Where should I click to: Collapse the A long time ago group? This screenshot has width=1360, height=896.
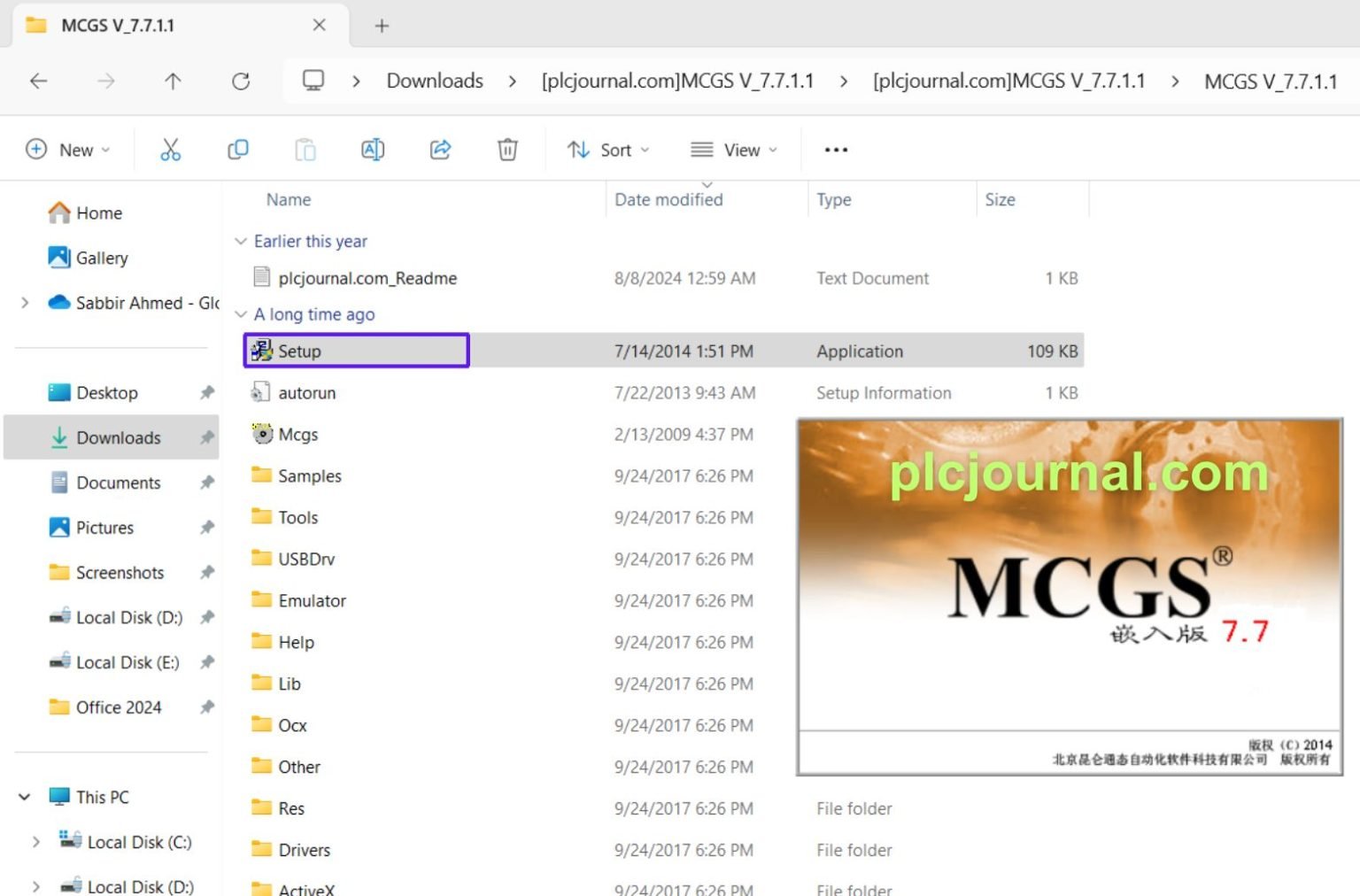(x=241, y=314)
